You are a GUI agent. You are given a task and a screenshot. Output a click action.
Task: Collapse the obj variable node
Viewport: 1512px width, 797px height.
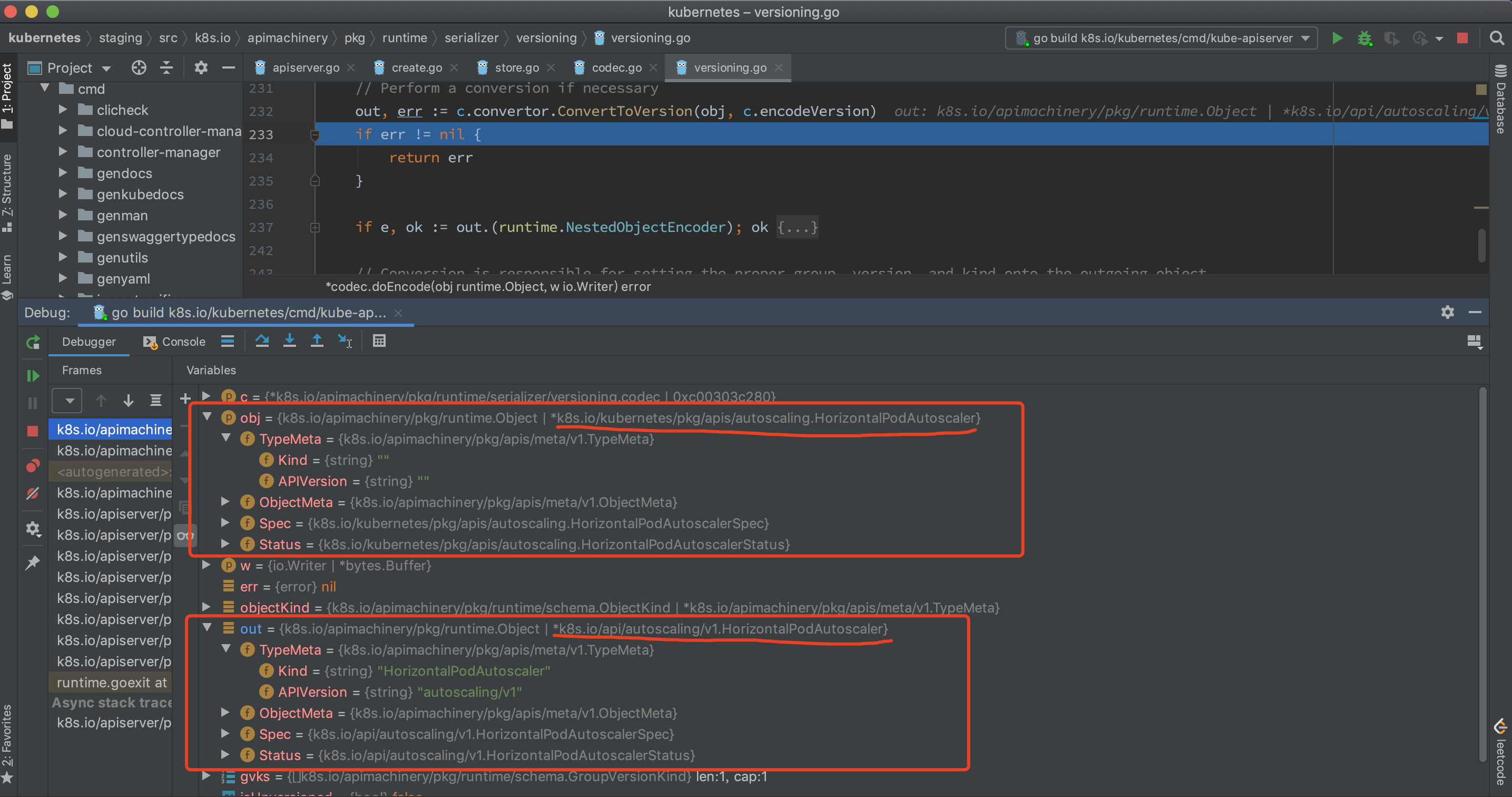pyautogui.click(x=207, y=417)
